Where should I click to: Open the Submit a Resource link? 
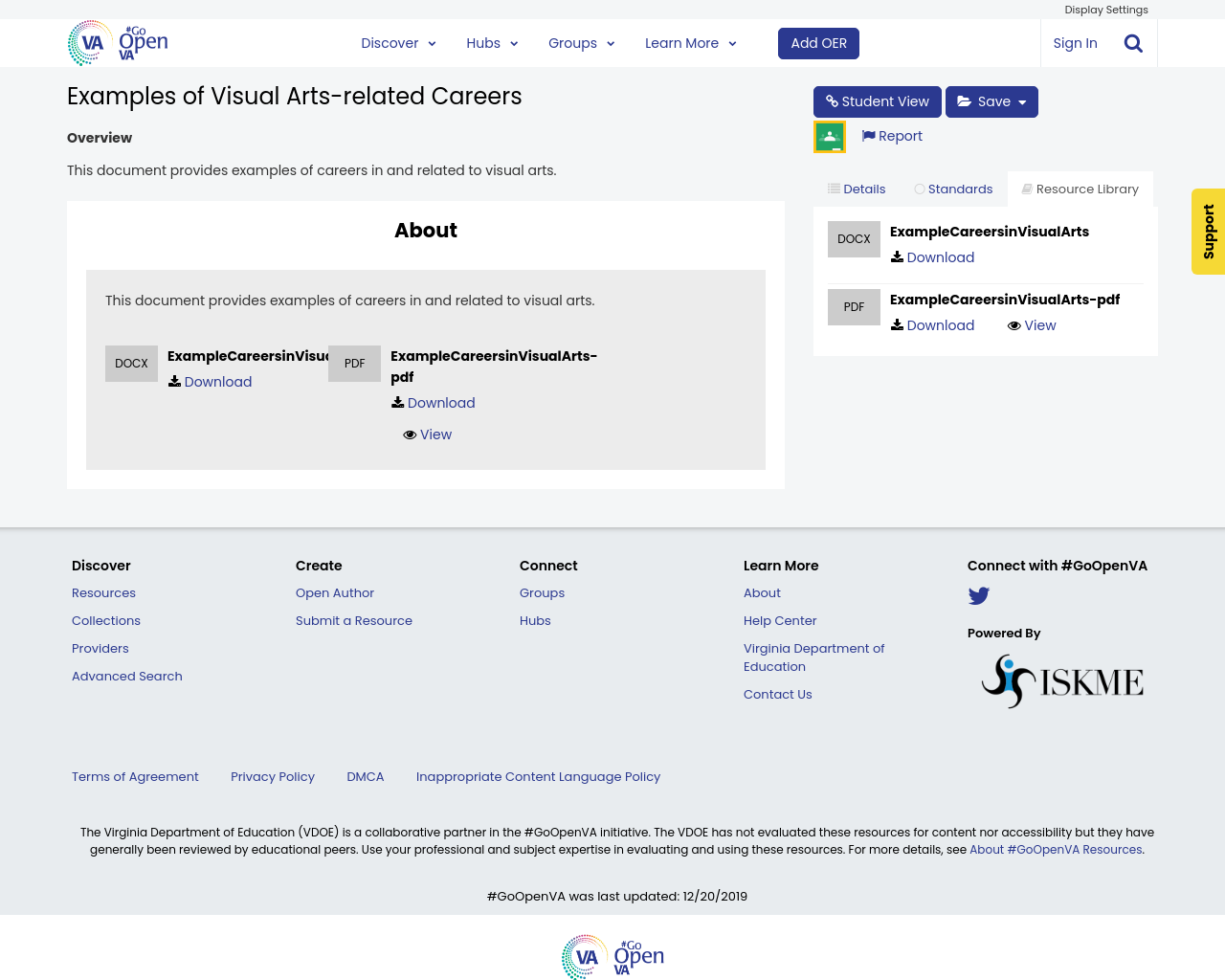point(353,620)
